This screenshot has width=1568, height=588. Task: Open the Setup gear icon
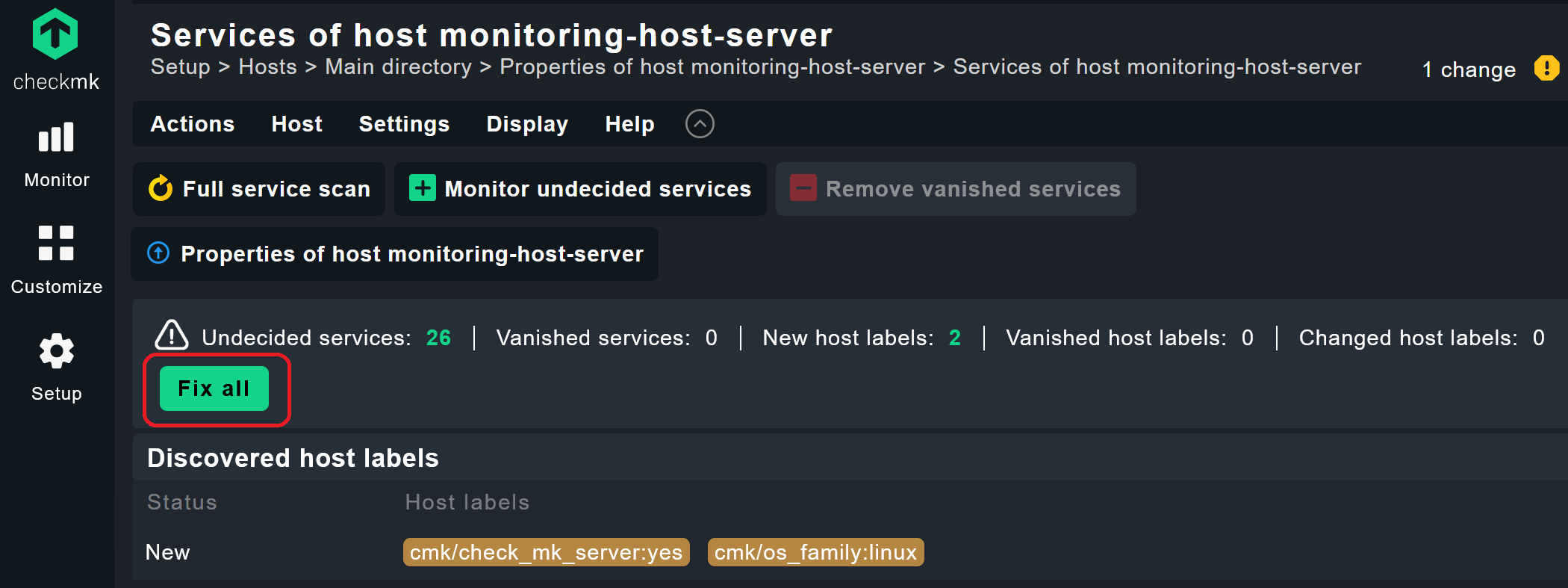(x=57, y=350)
